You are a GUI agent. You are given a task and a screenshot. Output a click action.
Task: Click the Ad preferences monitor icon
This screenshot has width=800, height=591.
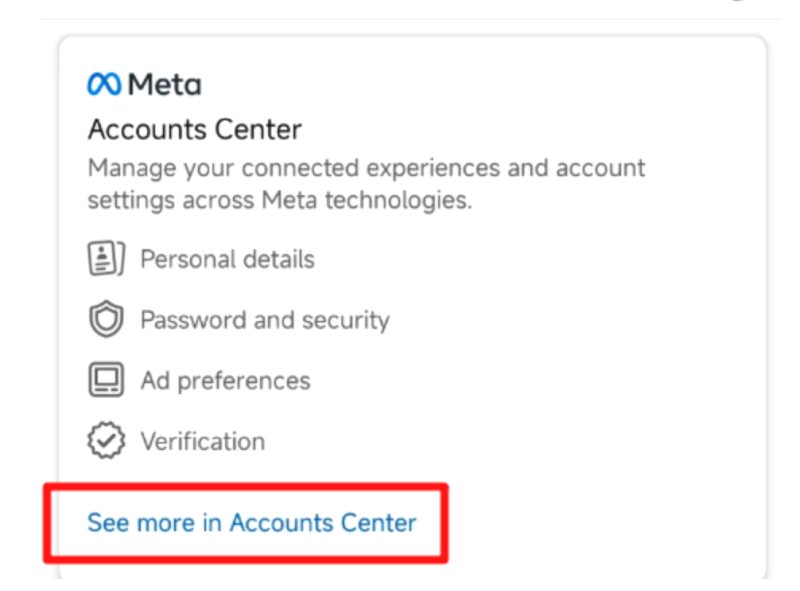pyautogui.click(x=106, y=381)
